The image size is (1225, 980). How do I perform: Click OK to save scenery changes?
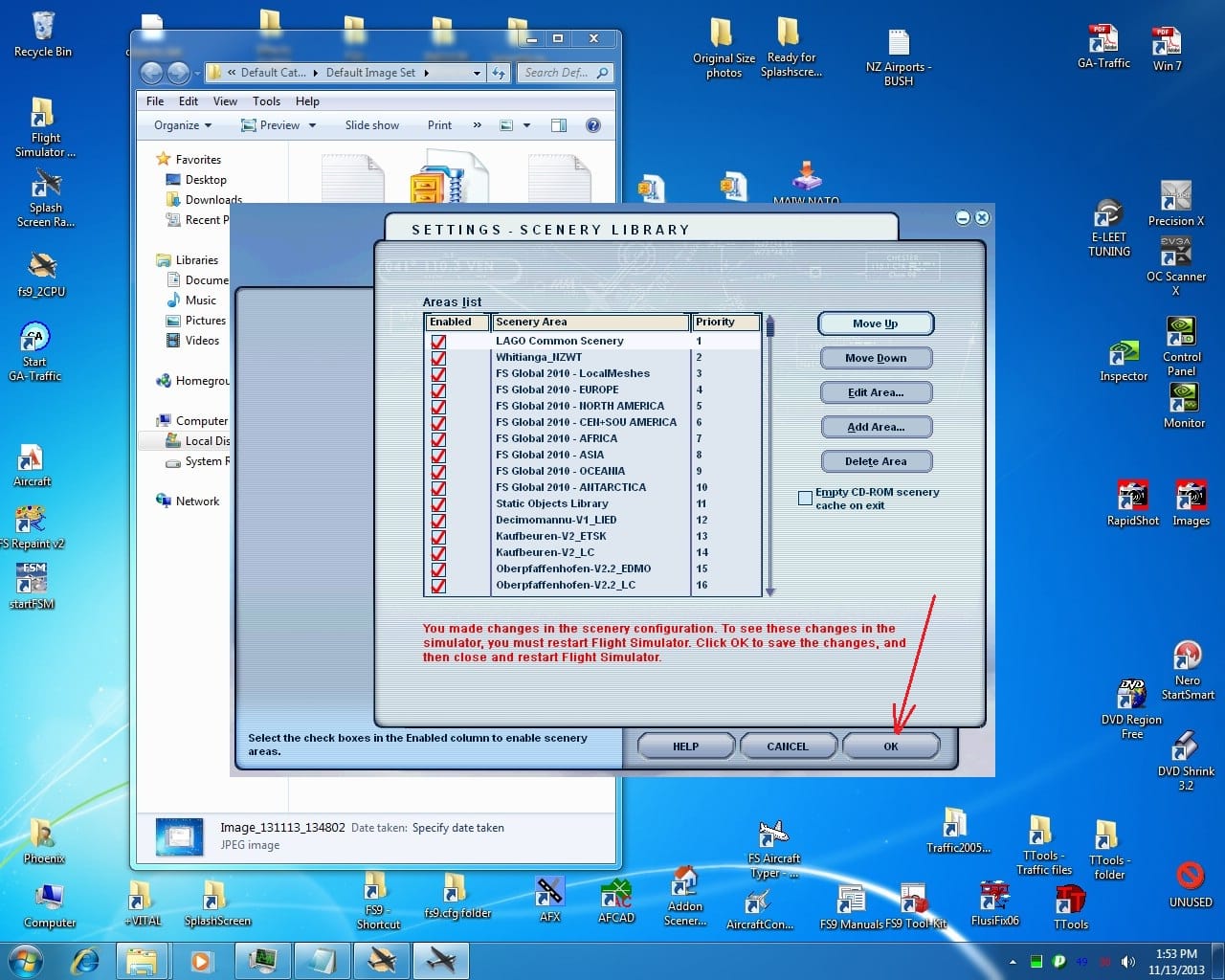pyautogui.click(x=890, y=746)
